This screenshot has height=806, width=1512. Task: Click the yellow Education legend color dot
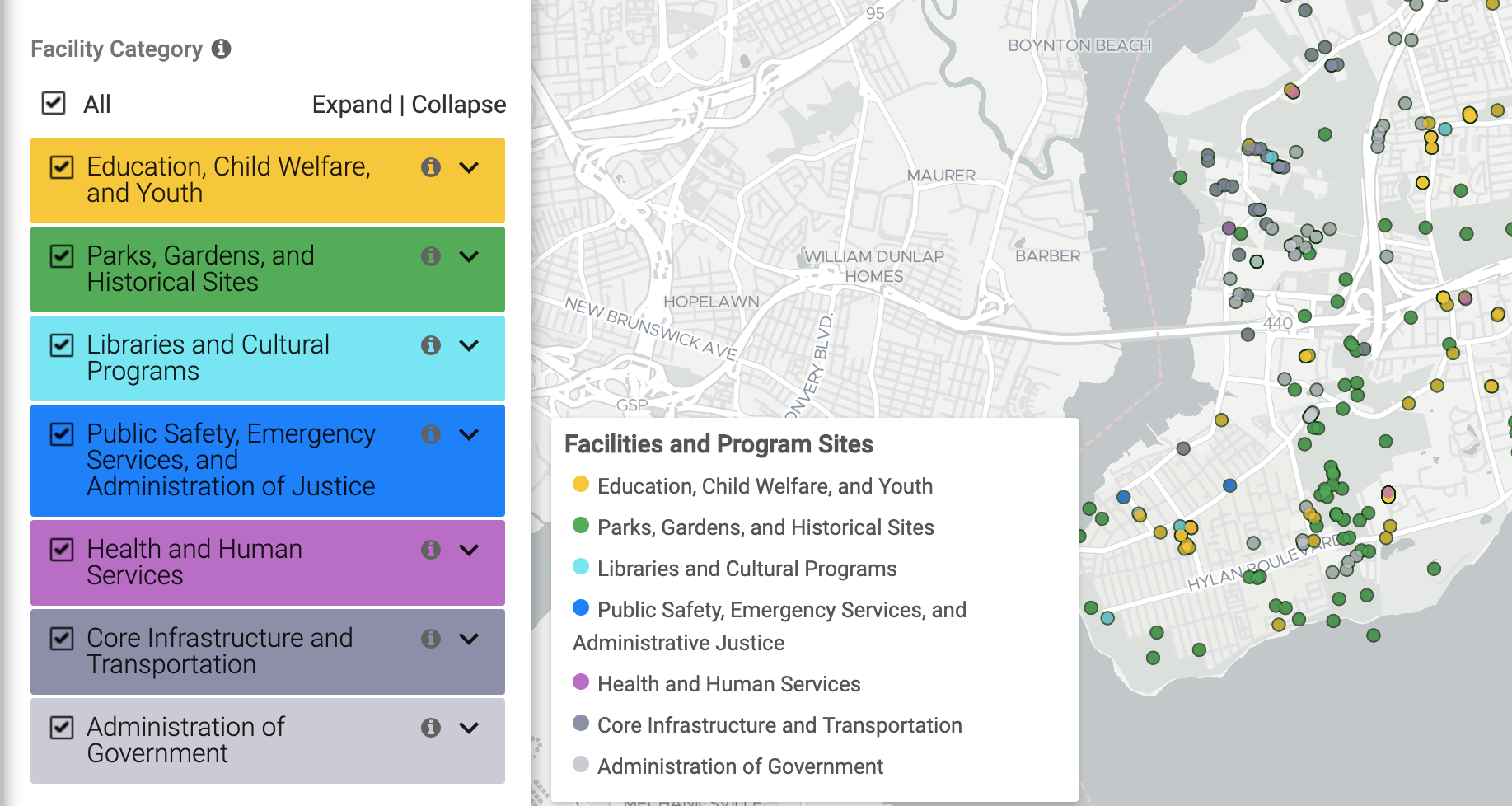581,485
